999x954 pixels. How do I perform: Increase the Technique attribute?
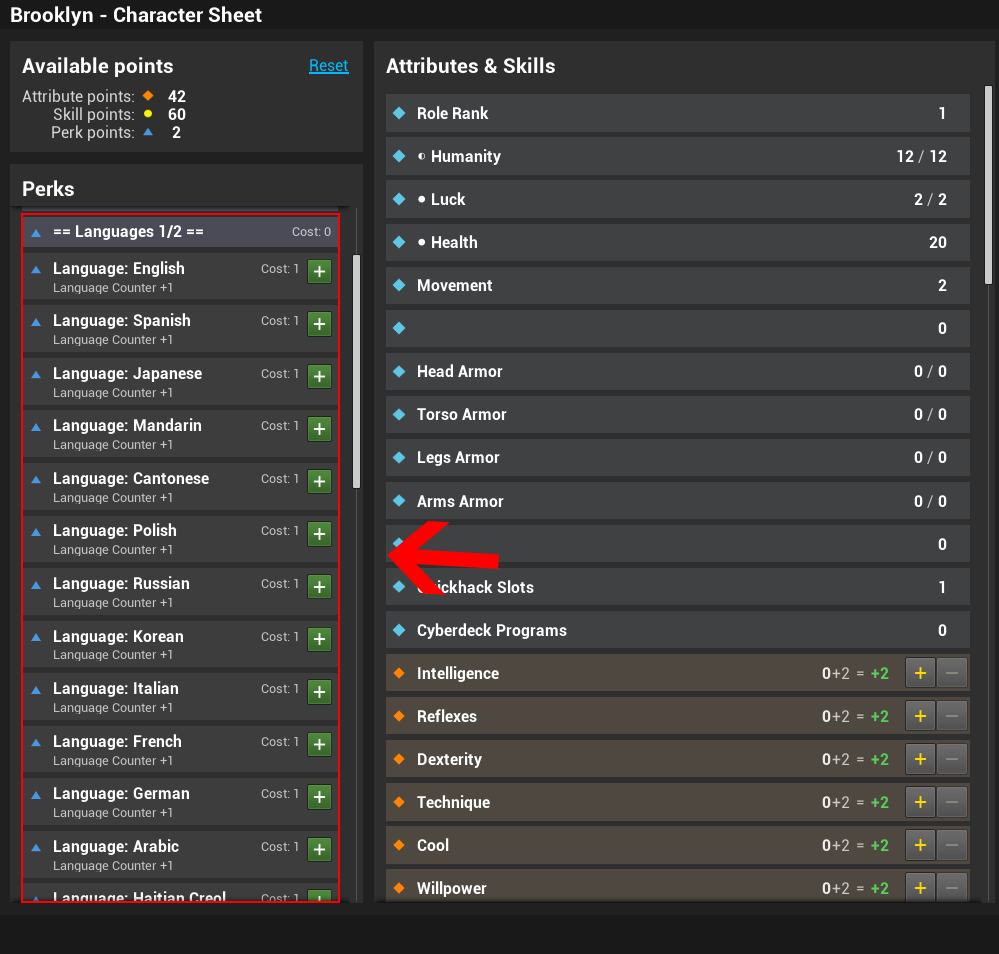919,803
